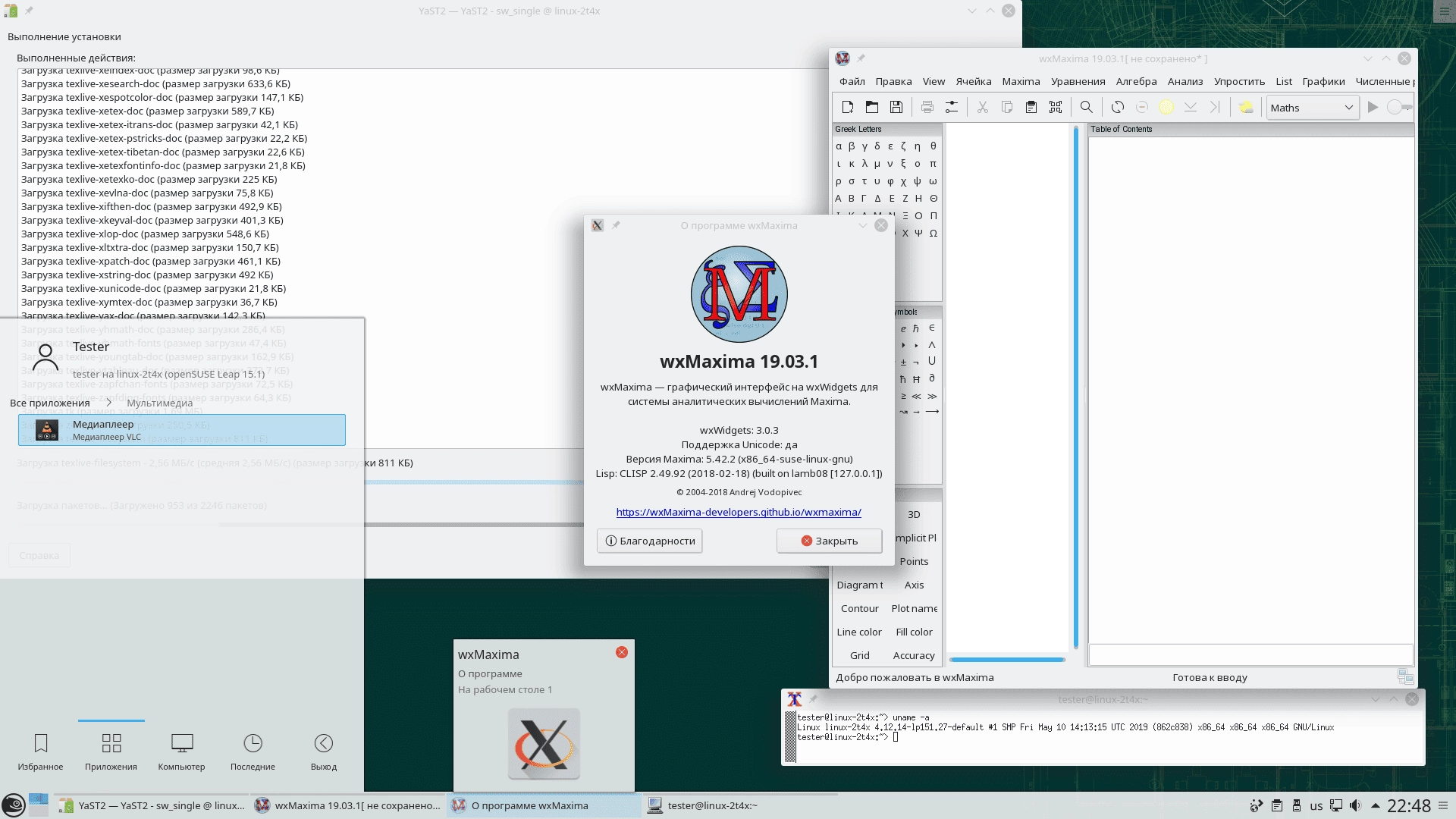The width and height of the screenshot is (1456, 819).
Task: Toggle pin on the tester terminal window
Action: point(813,699)
